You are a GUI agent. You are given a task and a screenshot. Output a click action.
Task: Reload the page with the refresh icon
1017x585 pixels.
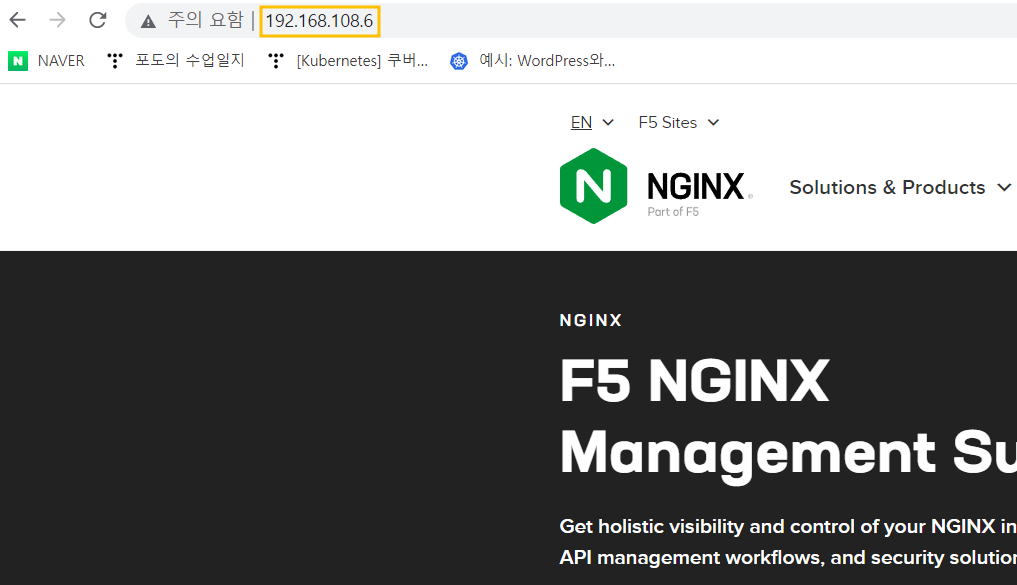pyautogui.click(x=98, y=20)
